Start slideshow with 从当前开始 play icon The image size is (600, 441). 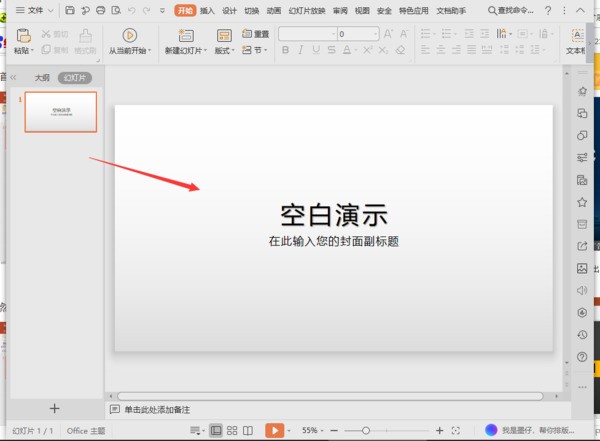pyautogui.click(x=129, y=35)
